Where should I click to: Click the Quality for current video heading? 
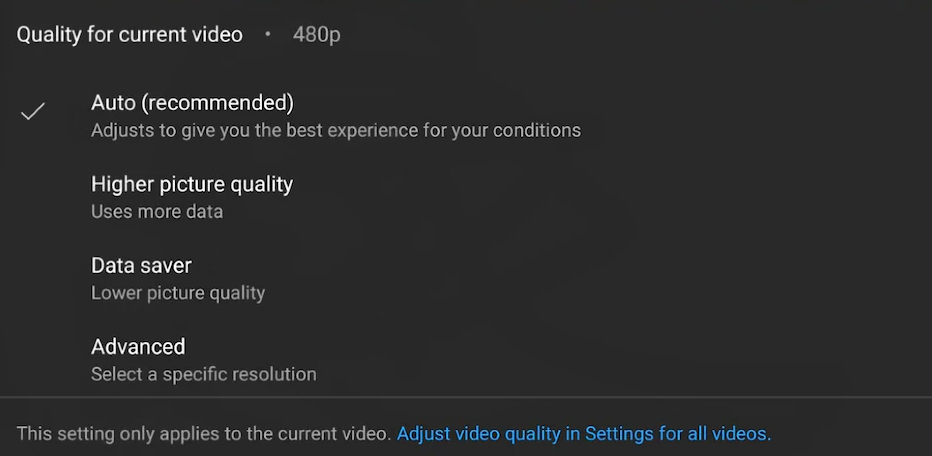[130, 35]
